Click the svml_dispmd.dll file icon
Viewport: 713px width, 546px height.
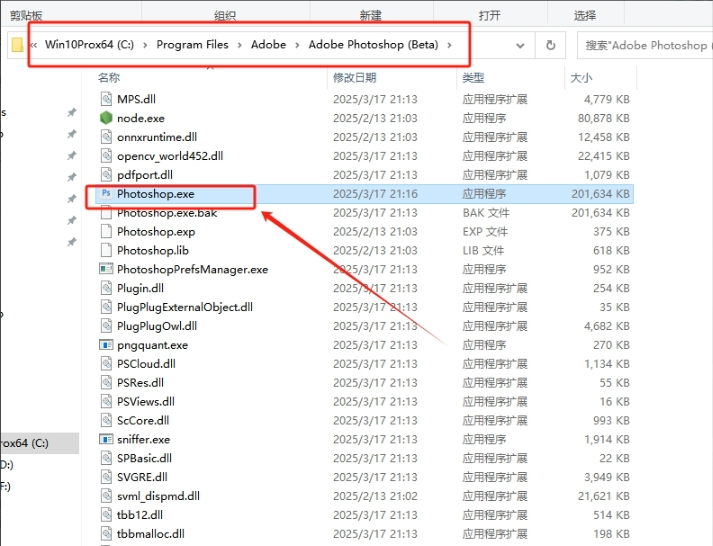106,496
